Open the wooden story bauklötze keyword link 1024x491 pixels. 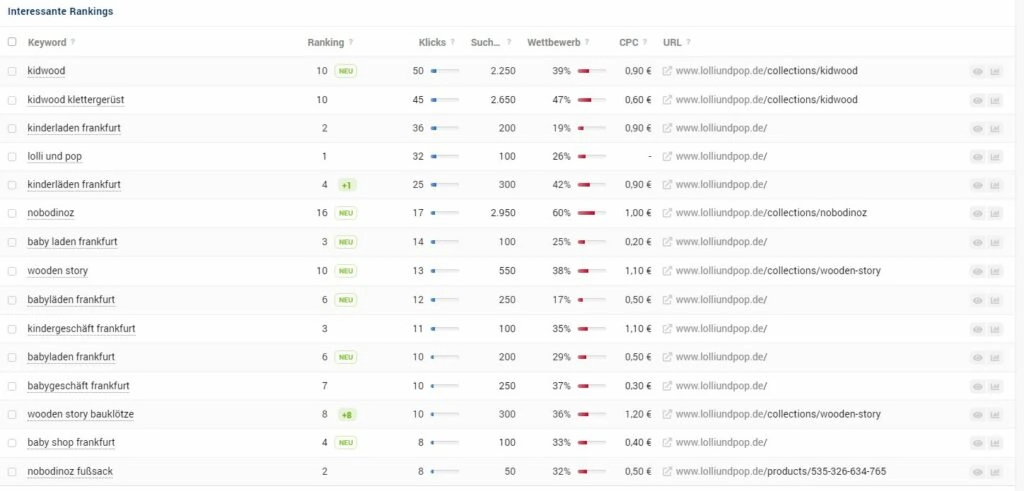(x=80, y=414)
